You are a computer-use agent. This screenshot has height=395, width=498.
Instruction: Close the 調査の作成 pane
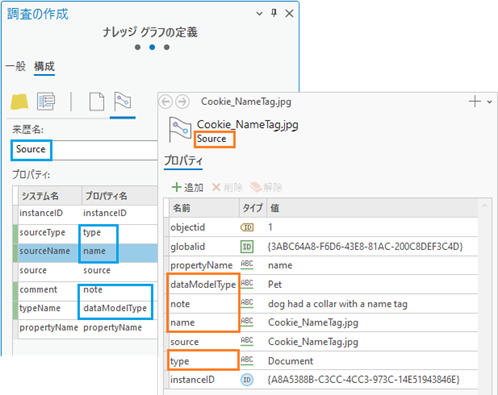(289, 14)
